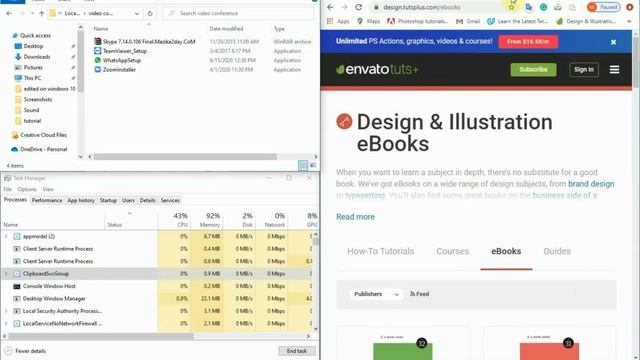Open the Apps bookmark shortcut
Viewport: 640px width, 360px height.
338,21
